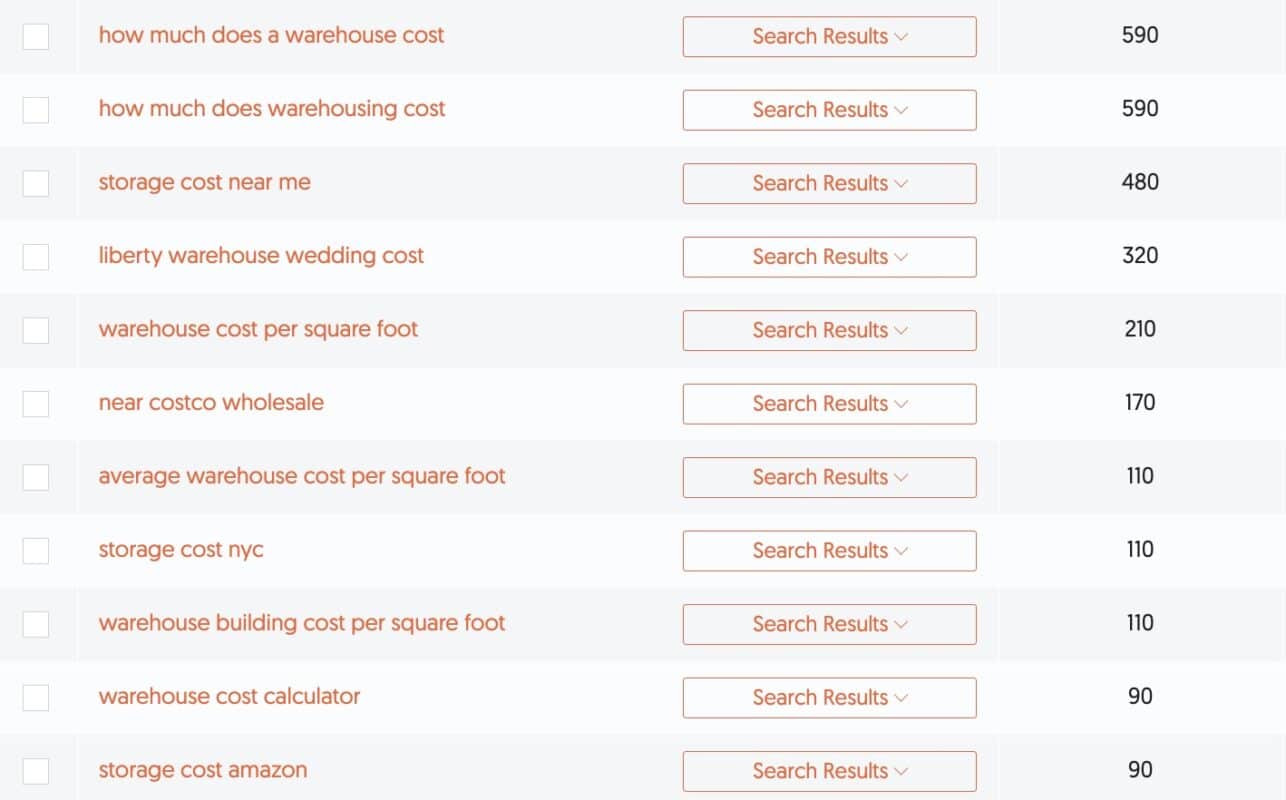Open the 'how much does a warehouse cost' keyword link
Image resolution: width=1286 pixels, height=800 pixels.
click(271, 35)
